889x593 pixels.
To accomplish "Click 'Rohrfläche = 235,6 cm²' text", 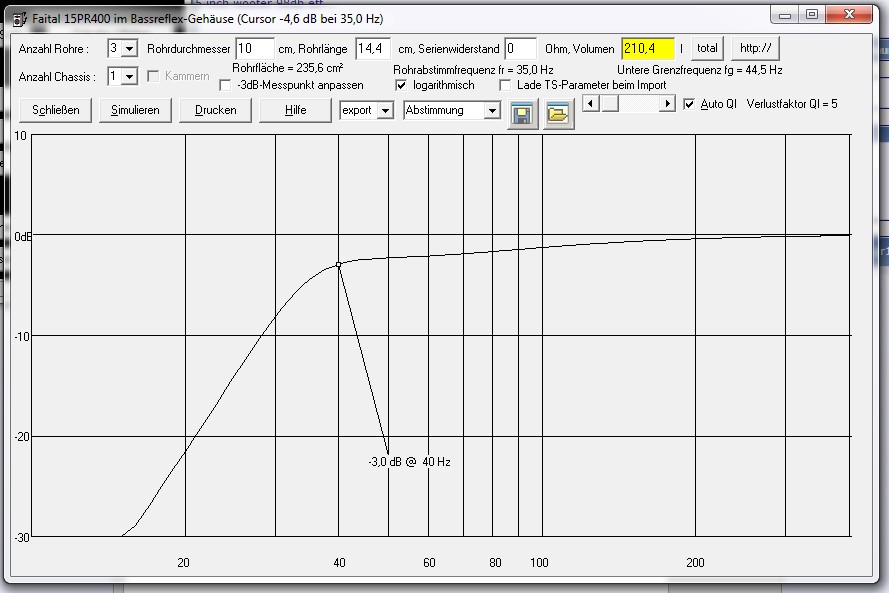I will [x=287, y=68].
